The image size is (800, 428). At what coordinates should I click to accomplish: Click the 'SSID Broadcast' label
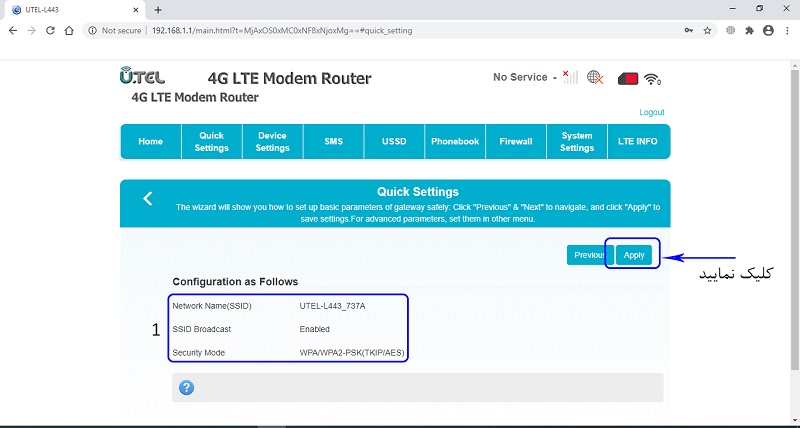202,329
